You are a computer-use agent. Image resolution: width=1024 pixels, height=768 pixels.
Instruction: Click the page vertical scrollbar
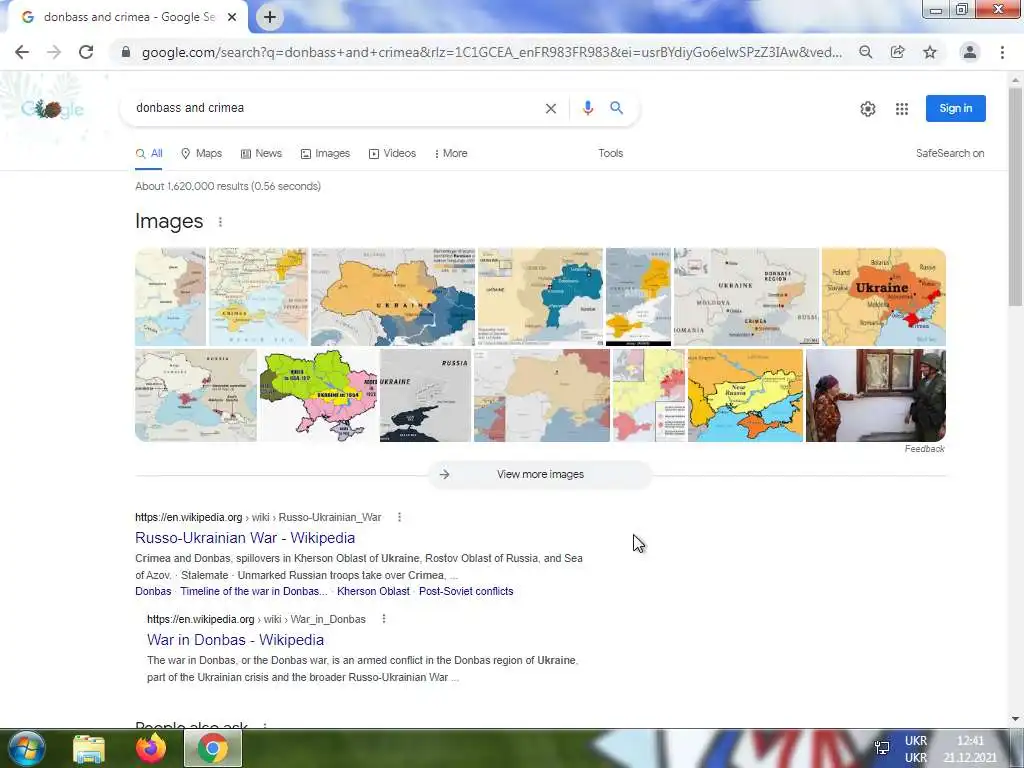tap(1015, 196)
